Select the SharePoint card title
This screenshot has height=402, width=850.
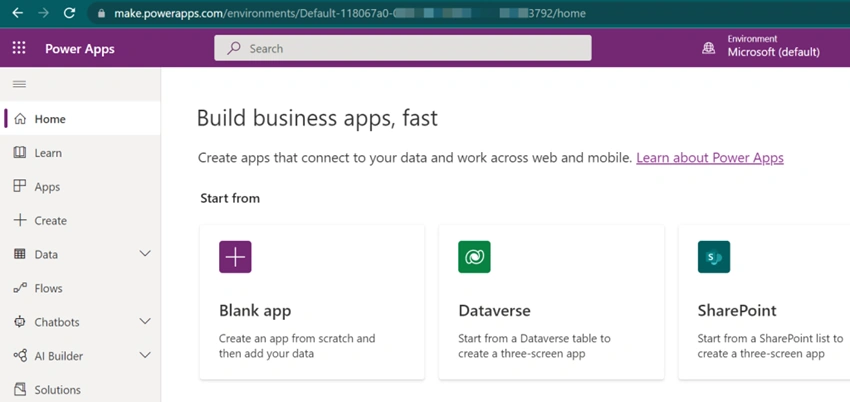coord(737,310)
